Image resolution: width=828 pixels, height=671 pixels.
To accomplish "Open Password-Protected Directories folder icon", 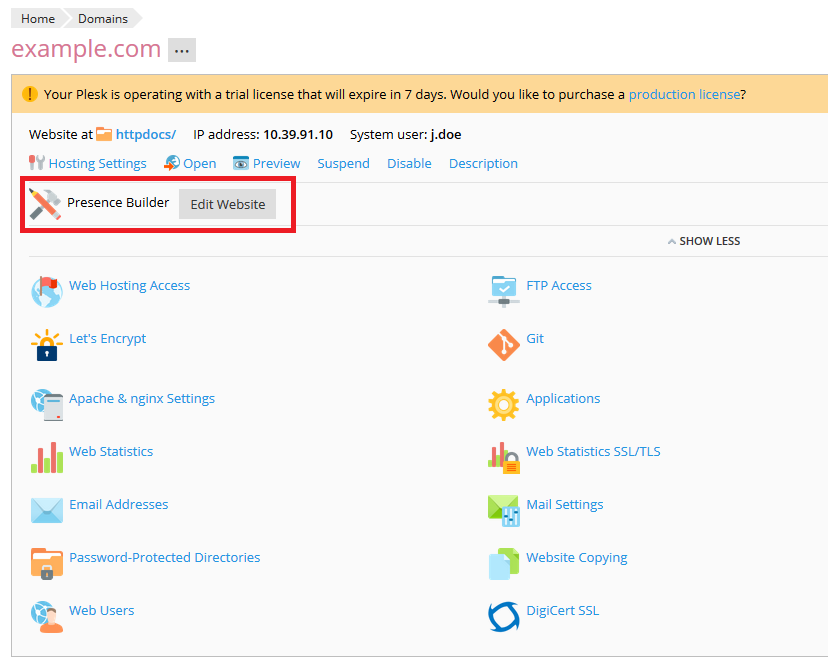I will click(x=46, y=563).
